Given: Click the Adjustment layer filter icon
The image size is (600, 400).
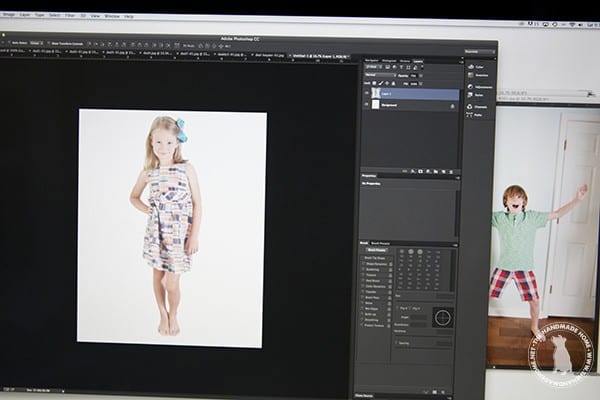Looking at the screenshot, I should tap(395, 67).
